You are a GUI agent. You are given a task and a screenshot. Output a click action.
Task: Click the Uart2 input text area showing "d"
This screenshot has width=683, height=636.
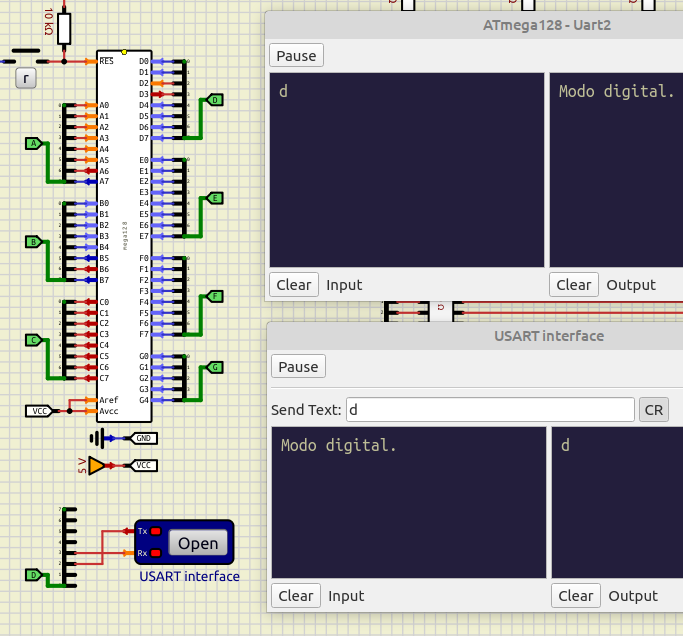[406, 170]
